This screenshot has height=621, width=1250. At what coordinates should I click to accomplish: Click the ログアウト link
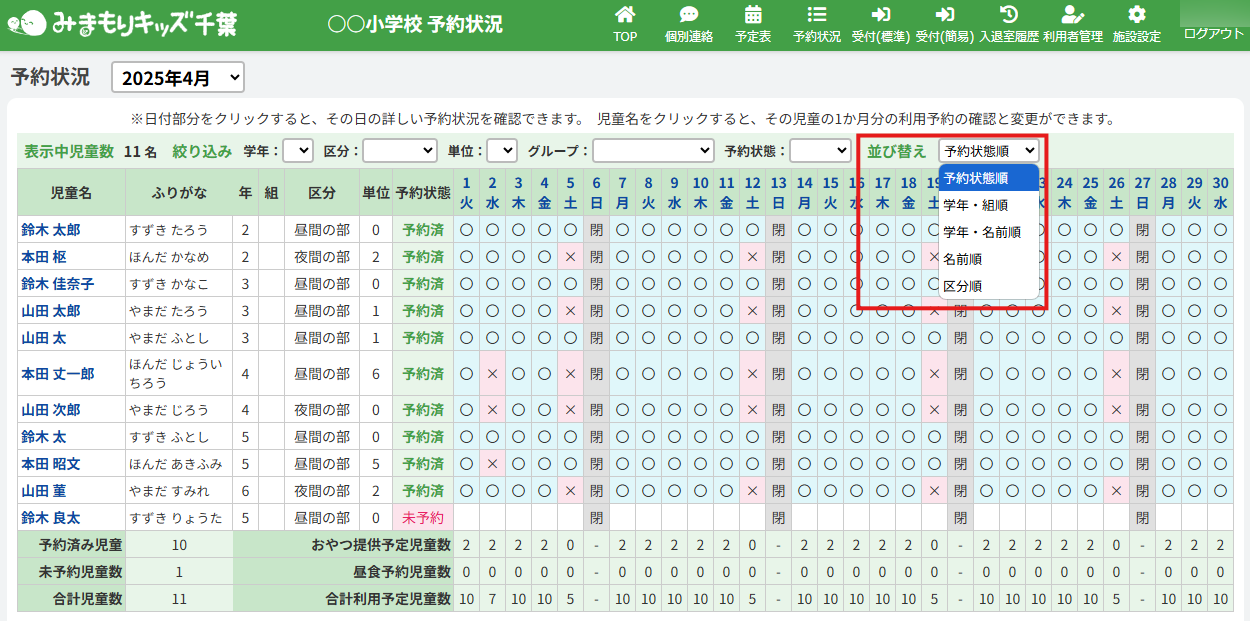click(x=1213, y=33)
